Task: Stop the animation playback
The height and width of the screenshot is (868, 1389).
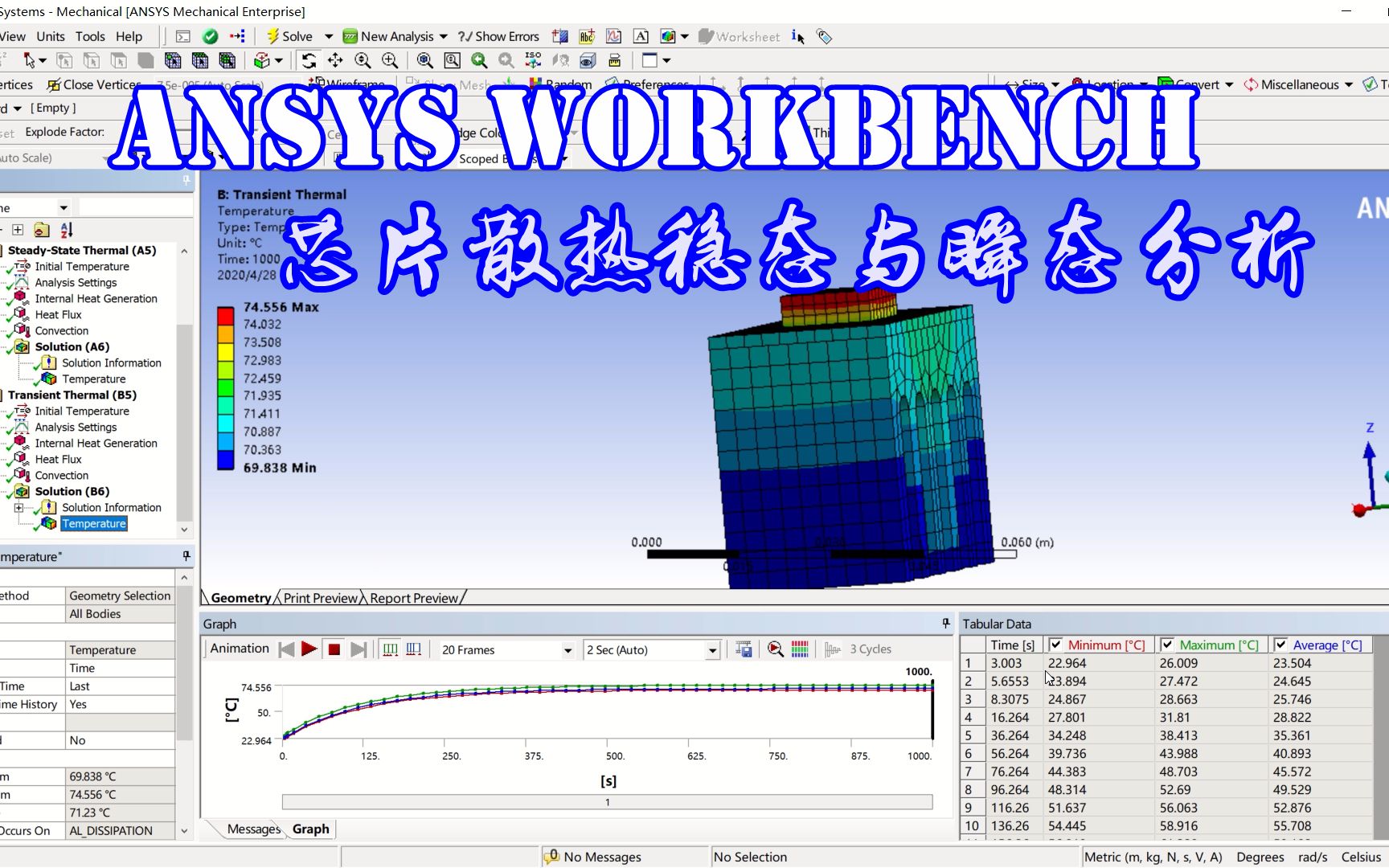Action: point(334,649)
